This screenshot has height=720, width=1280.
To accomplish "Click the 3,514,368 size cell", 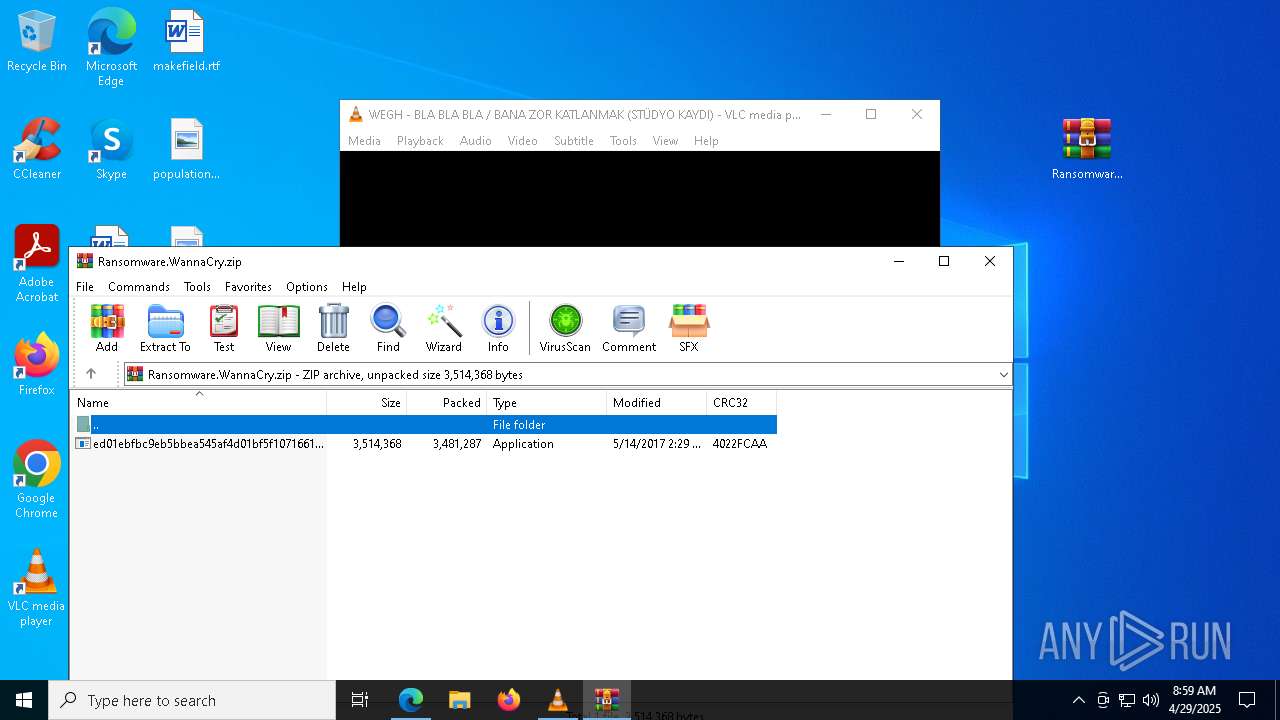I will (x=377, y=444).
